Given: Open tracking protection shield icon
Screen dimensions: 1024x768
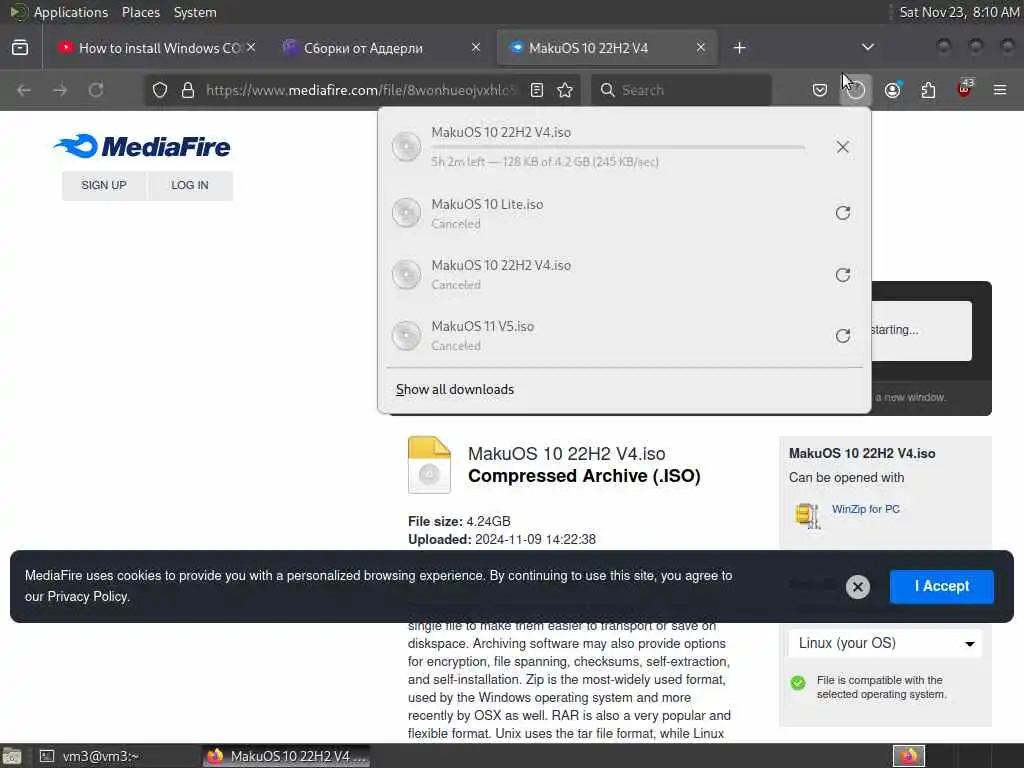Looking at the screenshot, I should 160,90.
